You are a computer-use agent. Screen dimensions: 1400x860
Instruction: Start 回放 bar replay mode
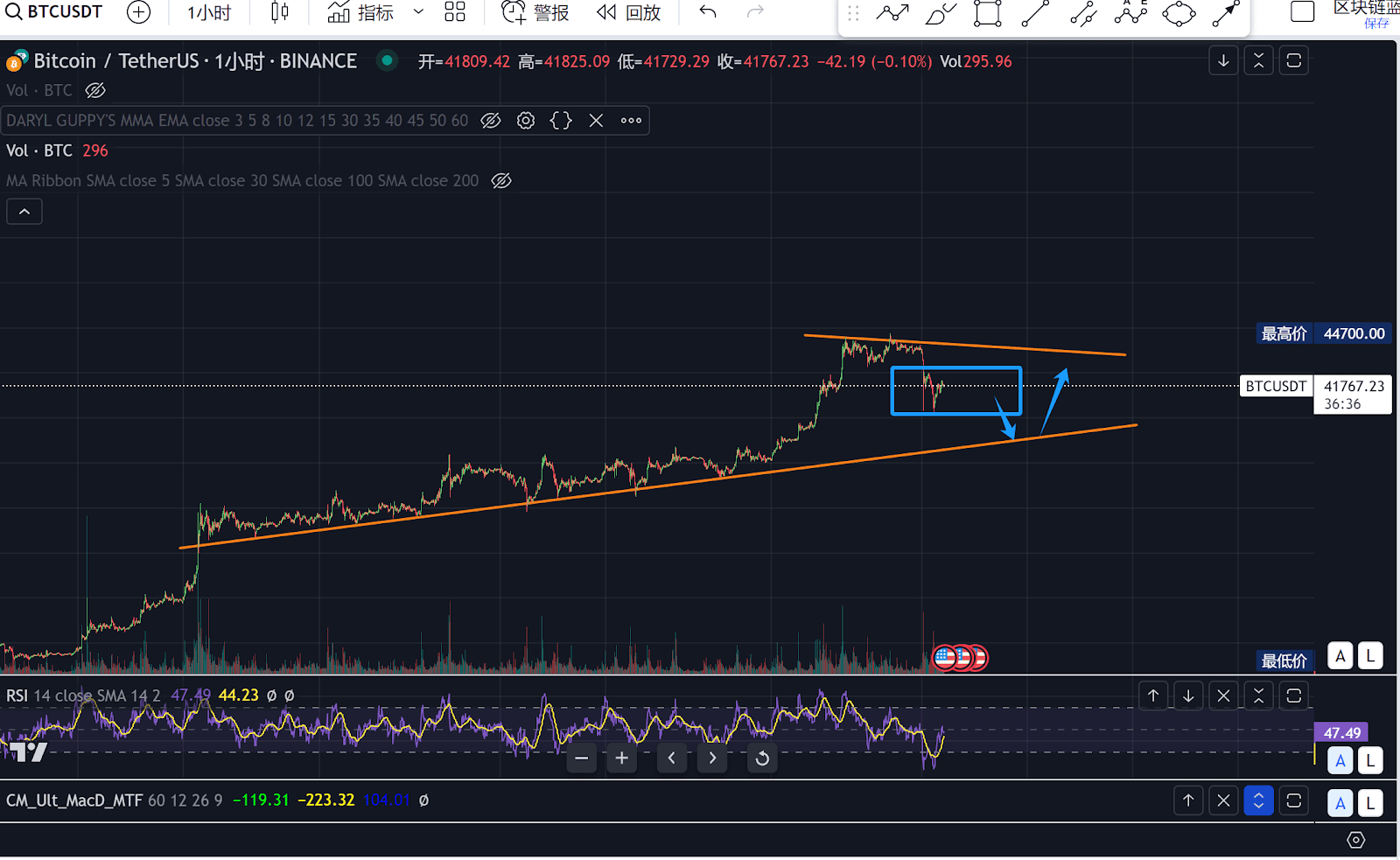pos(628,12)
